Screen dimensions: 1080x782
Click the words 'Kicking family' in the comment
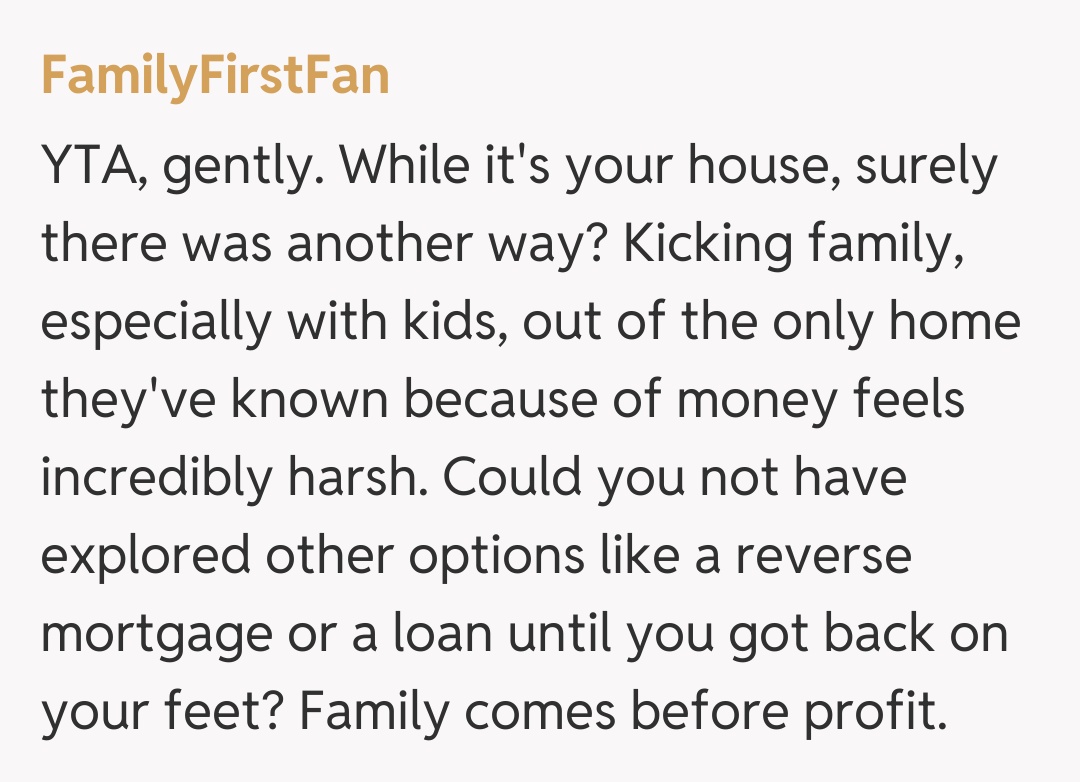[x=794, y=243]
